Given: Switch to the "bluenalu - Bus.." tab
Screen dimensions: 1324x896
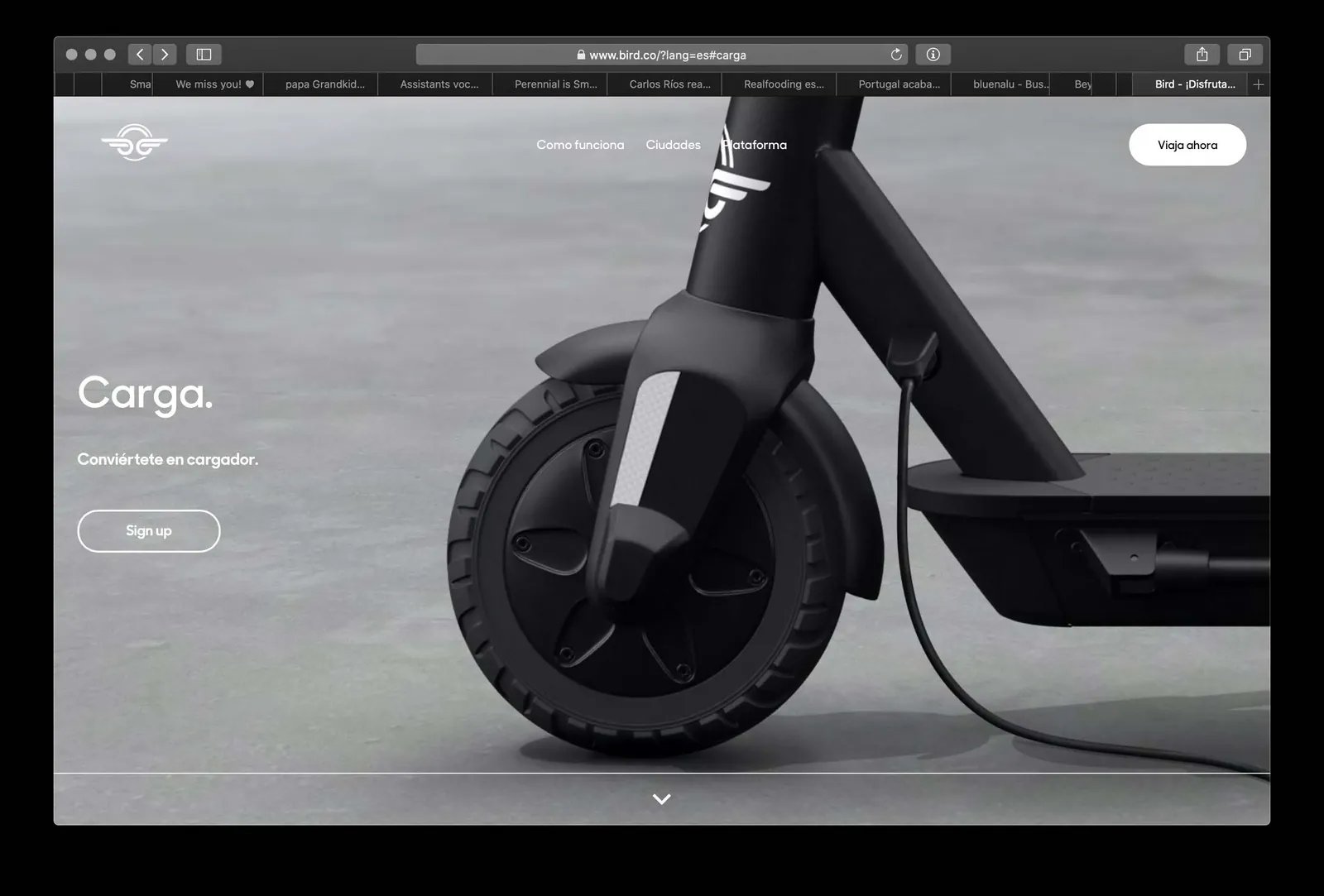Looking at the screenshot, I should 1000,84.
